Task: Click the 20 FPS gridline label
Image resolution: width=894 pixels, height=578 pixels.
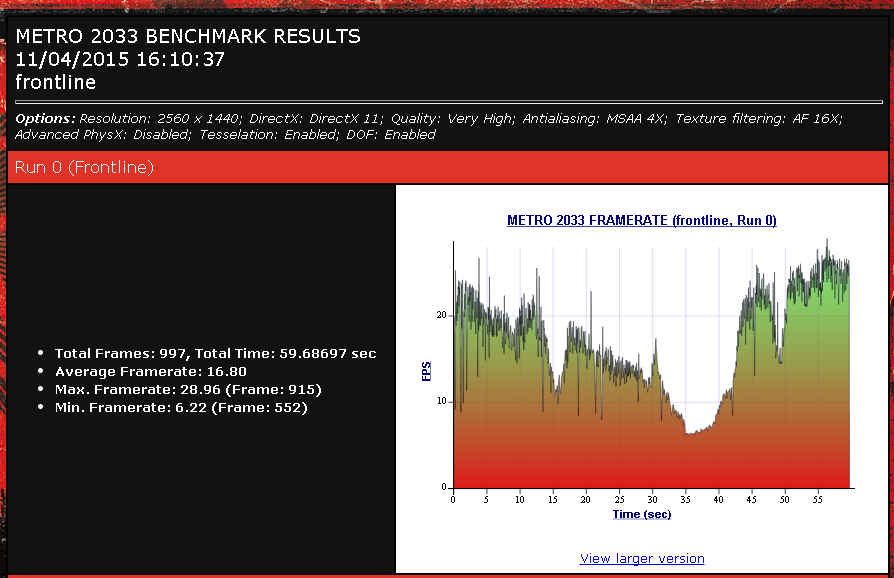Action: click(442, 315)
